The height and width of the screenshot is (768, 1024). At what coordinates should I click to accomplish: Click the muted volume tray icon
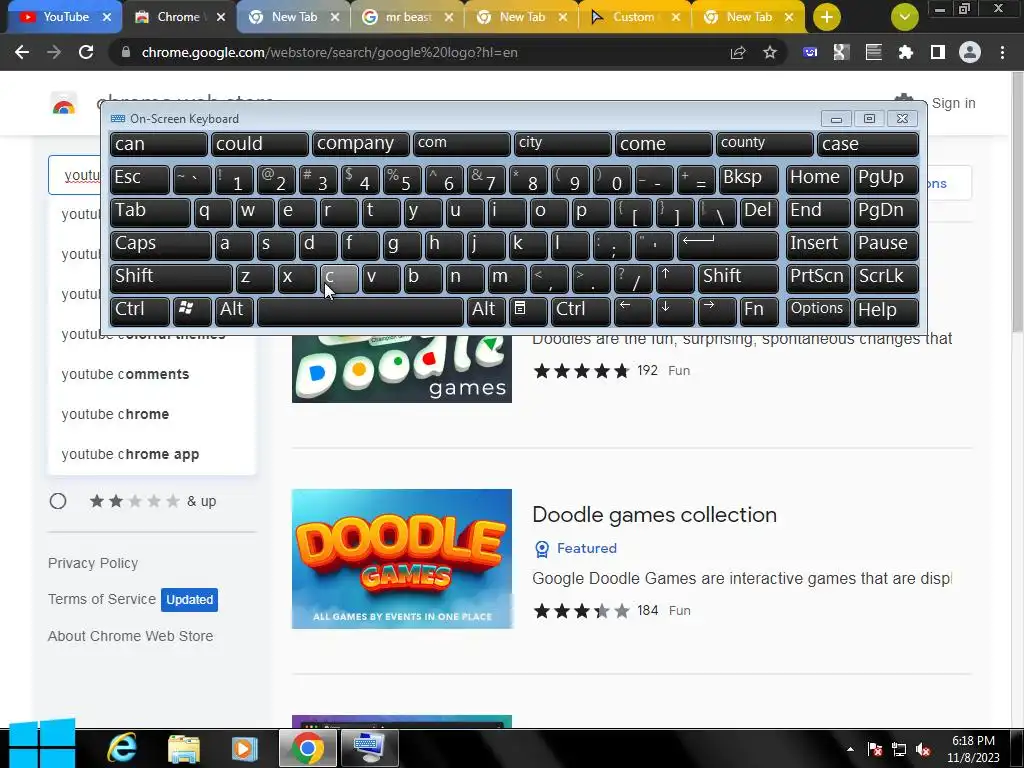click(x=923, y=749)
